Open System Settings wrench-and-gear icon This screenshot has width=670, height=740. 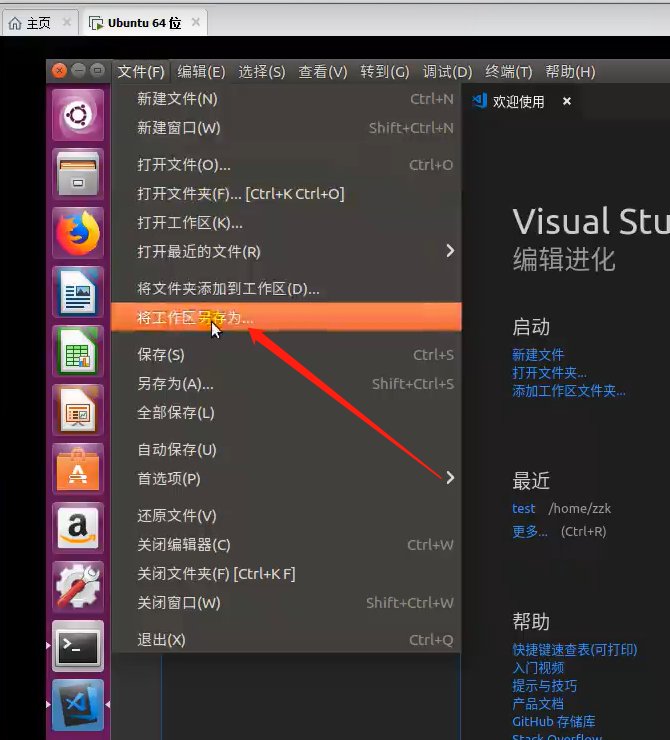pyautogui.click(x=78, y=587)
